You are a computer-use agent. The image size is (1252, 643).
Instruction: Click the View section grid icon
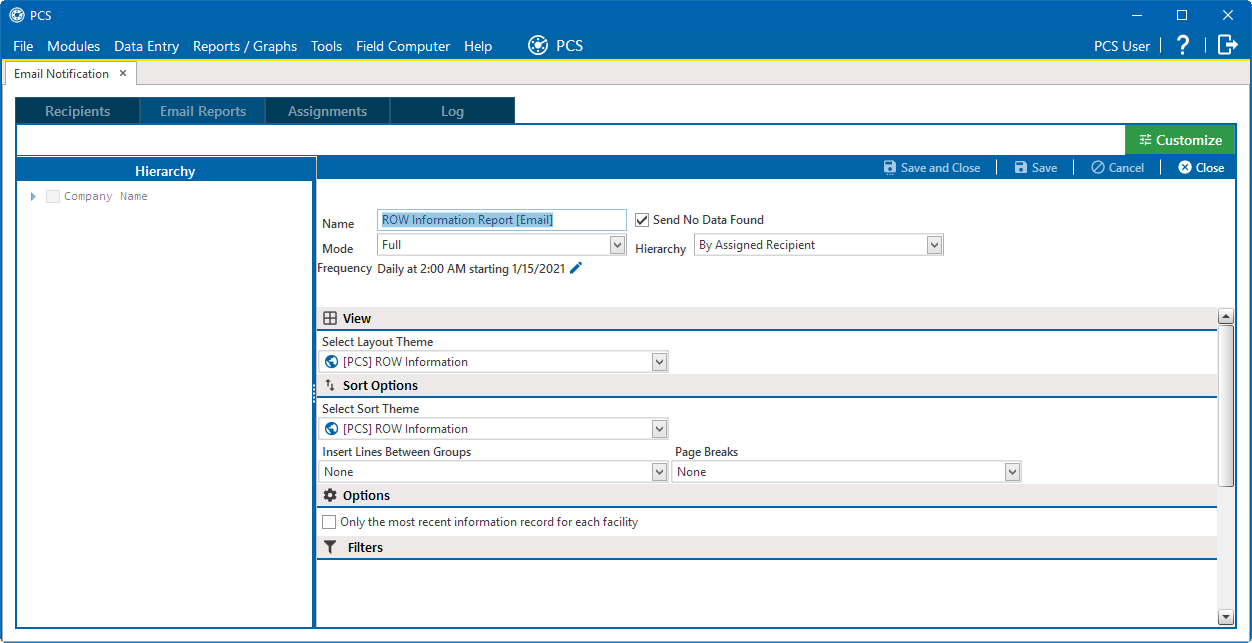tap(330, 318)
